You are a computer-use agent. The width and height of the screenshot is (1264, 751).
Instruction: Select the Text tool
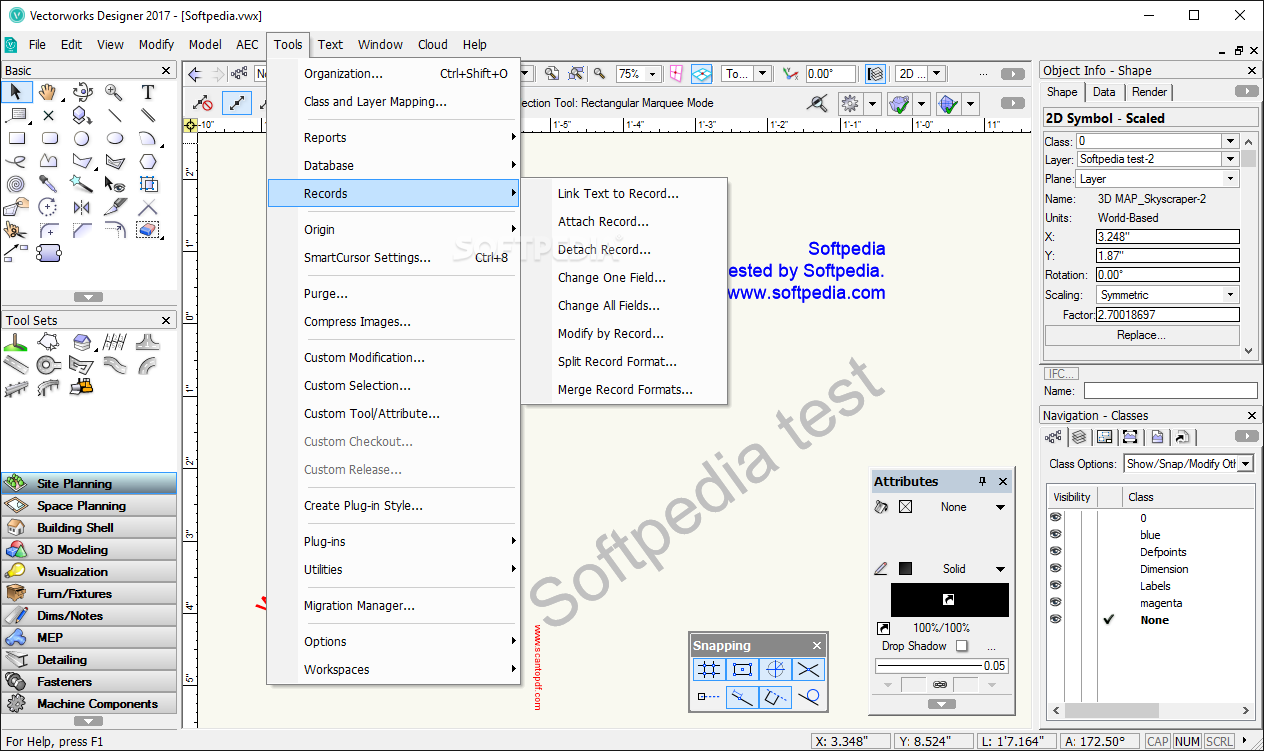tap(148, 92)
